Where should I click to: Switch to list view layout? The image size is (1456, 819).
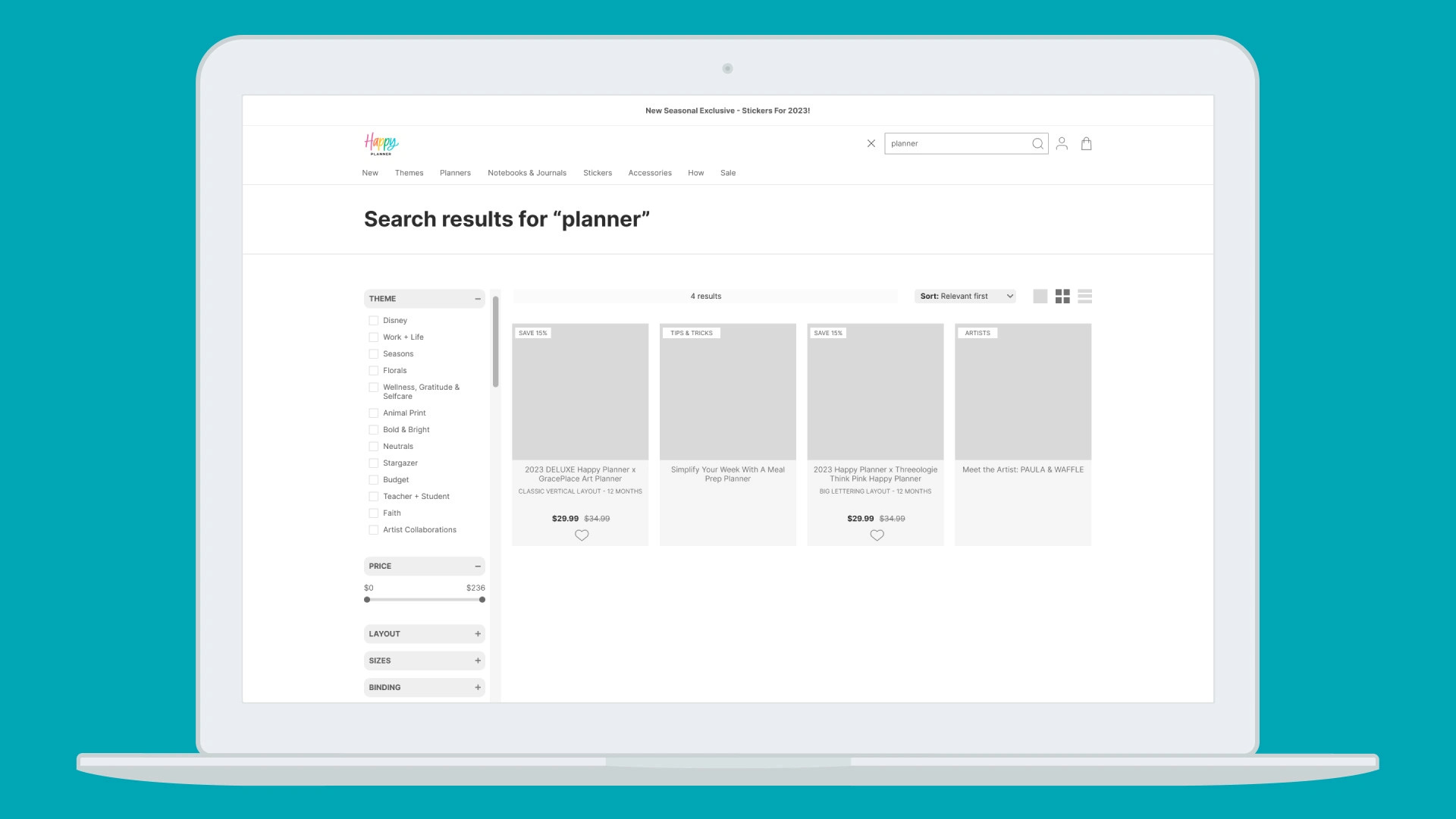tap(1085, 297)
